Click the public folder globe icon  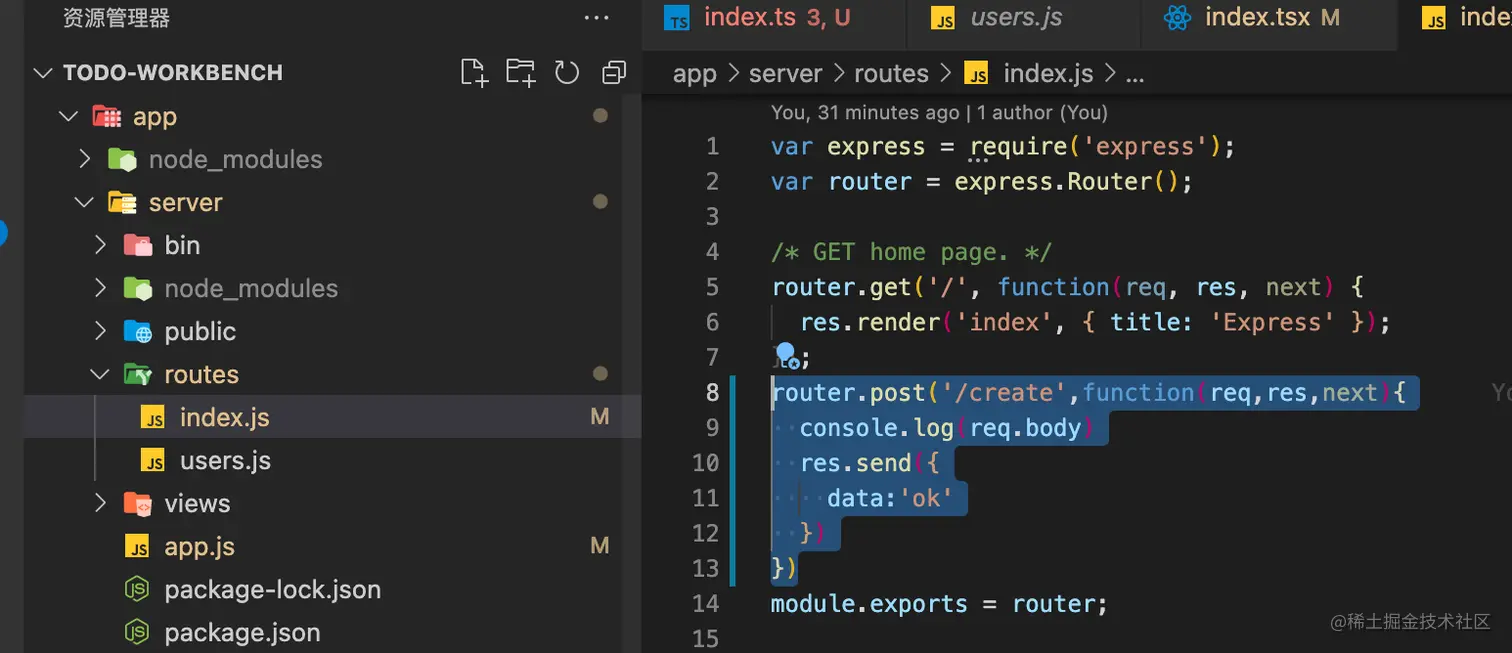(x=137, y=331)
